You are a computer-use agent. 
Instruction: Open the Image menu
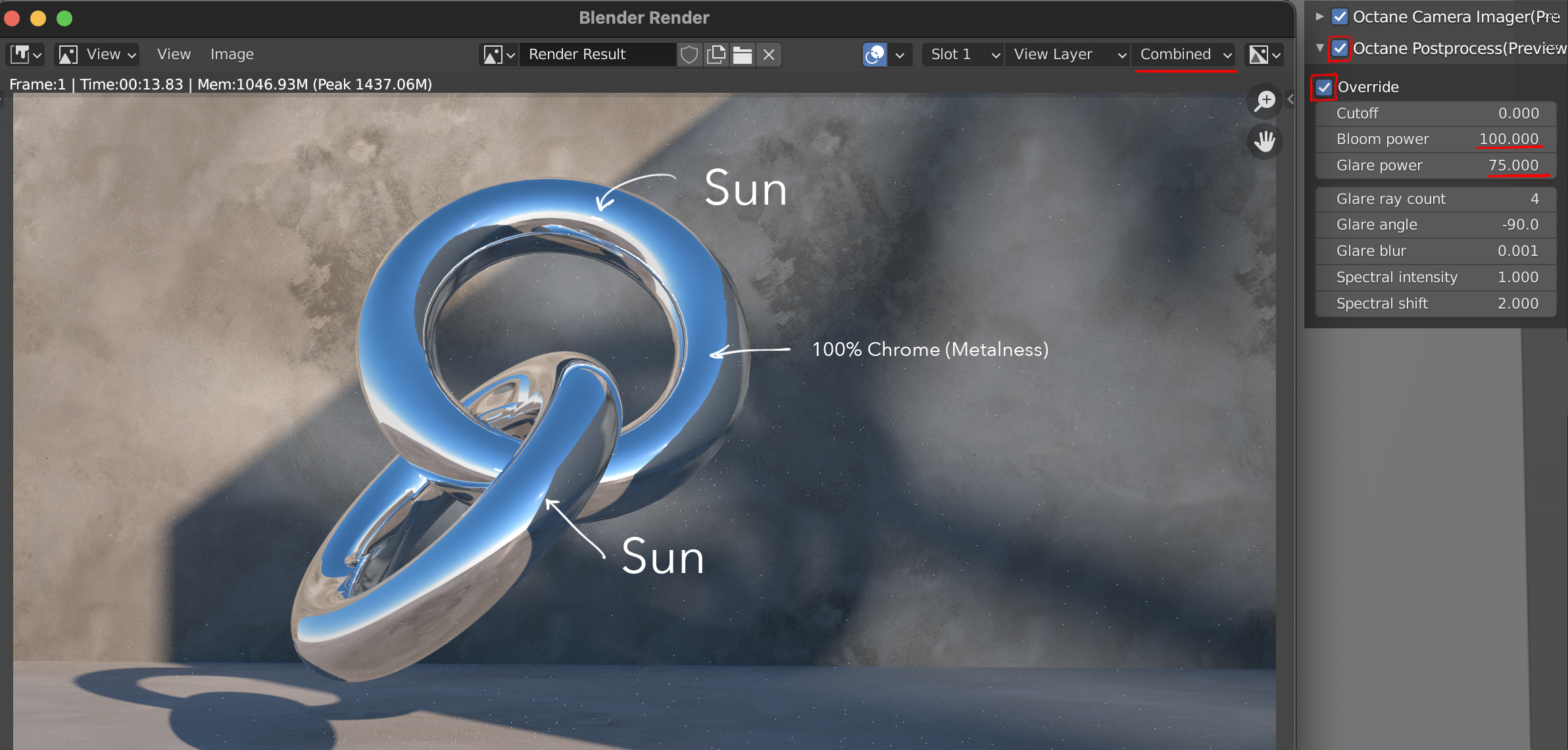point(232,55)
